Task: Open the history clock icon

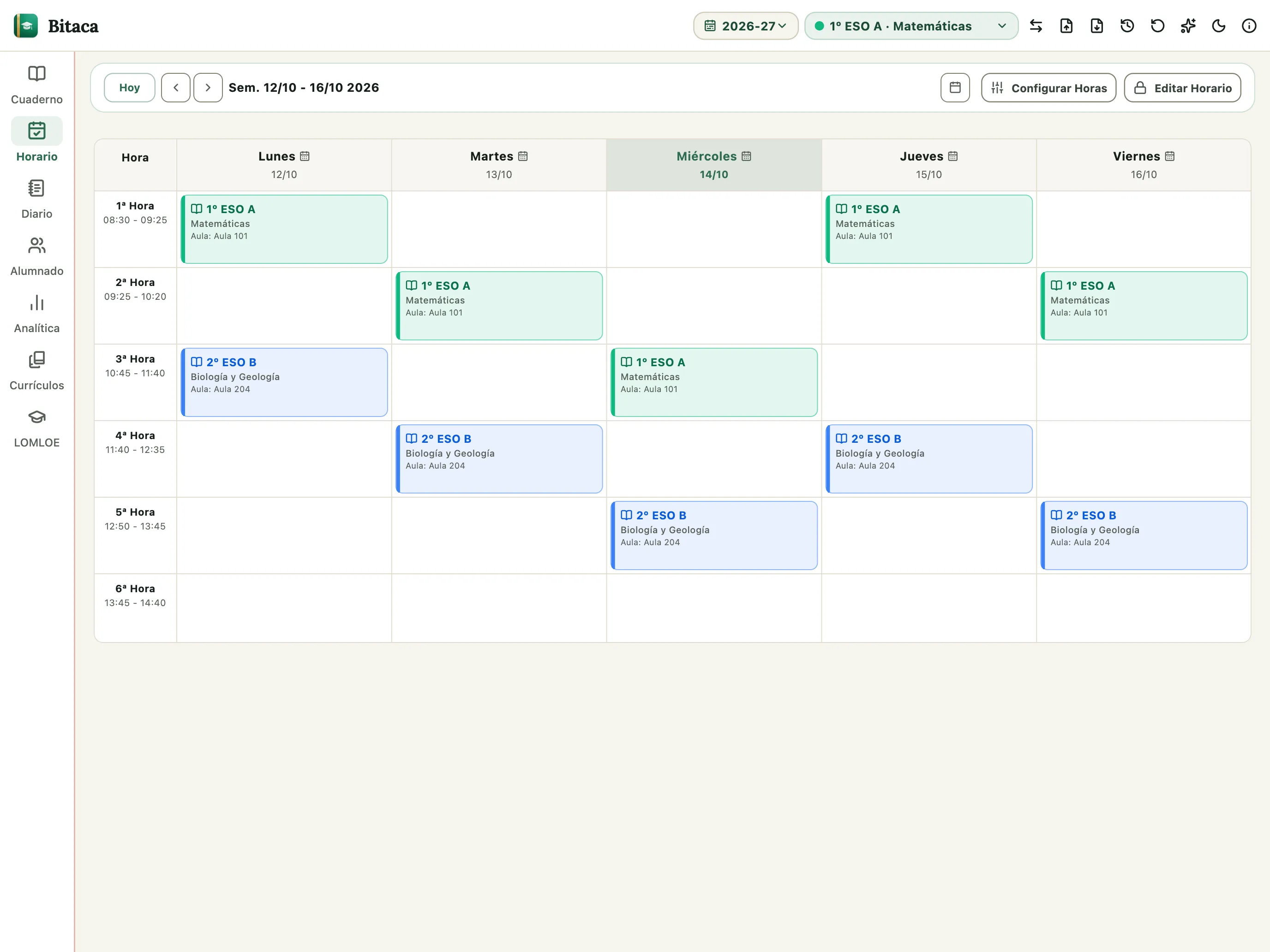Action: 1127,26
